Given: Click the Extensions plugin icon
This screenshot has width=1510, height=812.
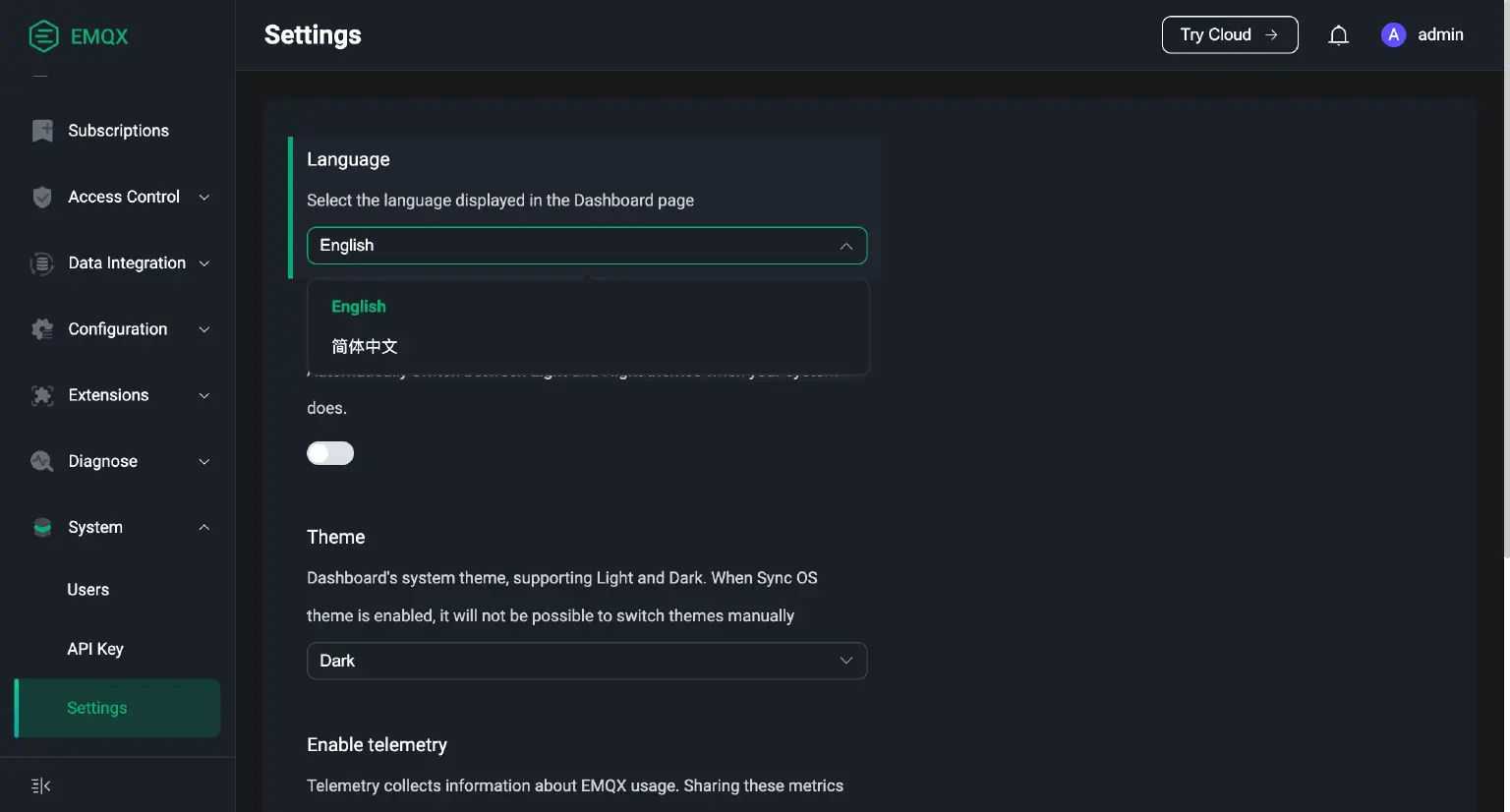Looking at the screenshot, I should [x=42, y=395].
